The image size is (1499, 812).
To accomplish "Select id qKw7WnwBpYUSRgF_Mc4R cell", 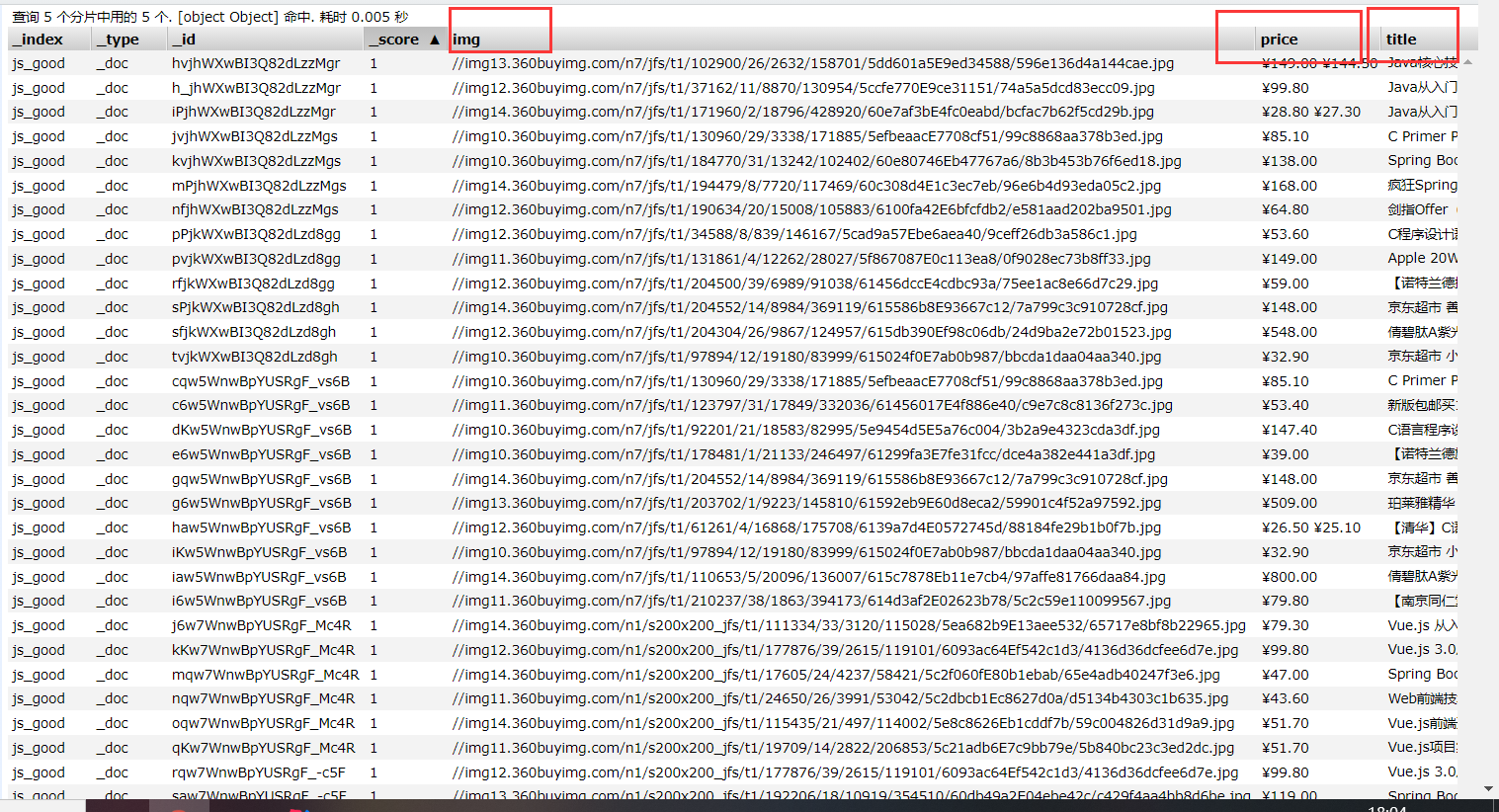I will click(x=263, y=748).
